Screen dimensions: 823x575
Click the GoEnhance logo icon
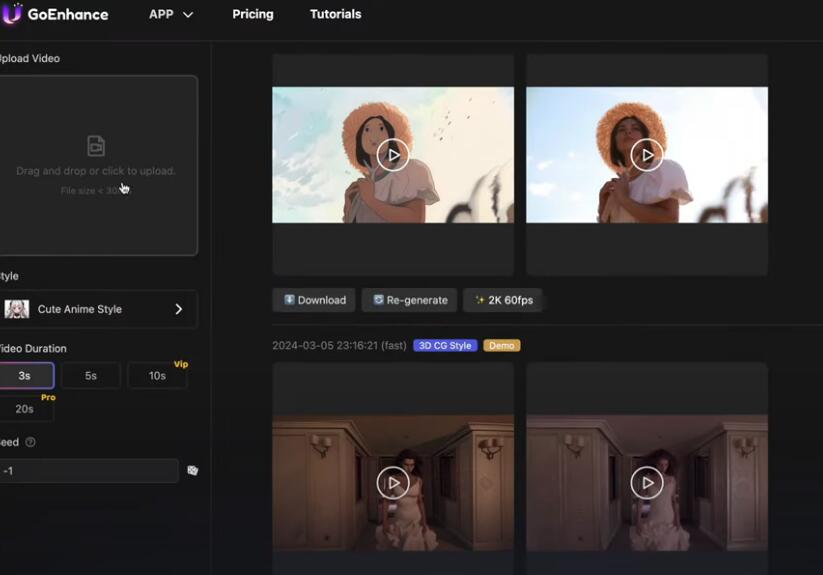[11, 14]
